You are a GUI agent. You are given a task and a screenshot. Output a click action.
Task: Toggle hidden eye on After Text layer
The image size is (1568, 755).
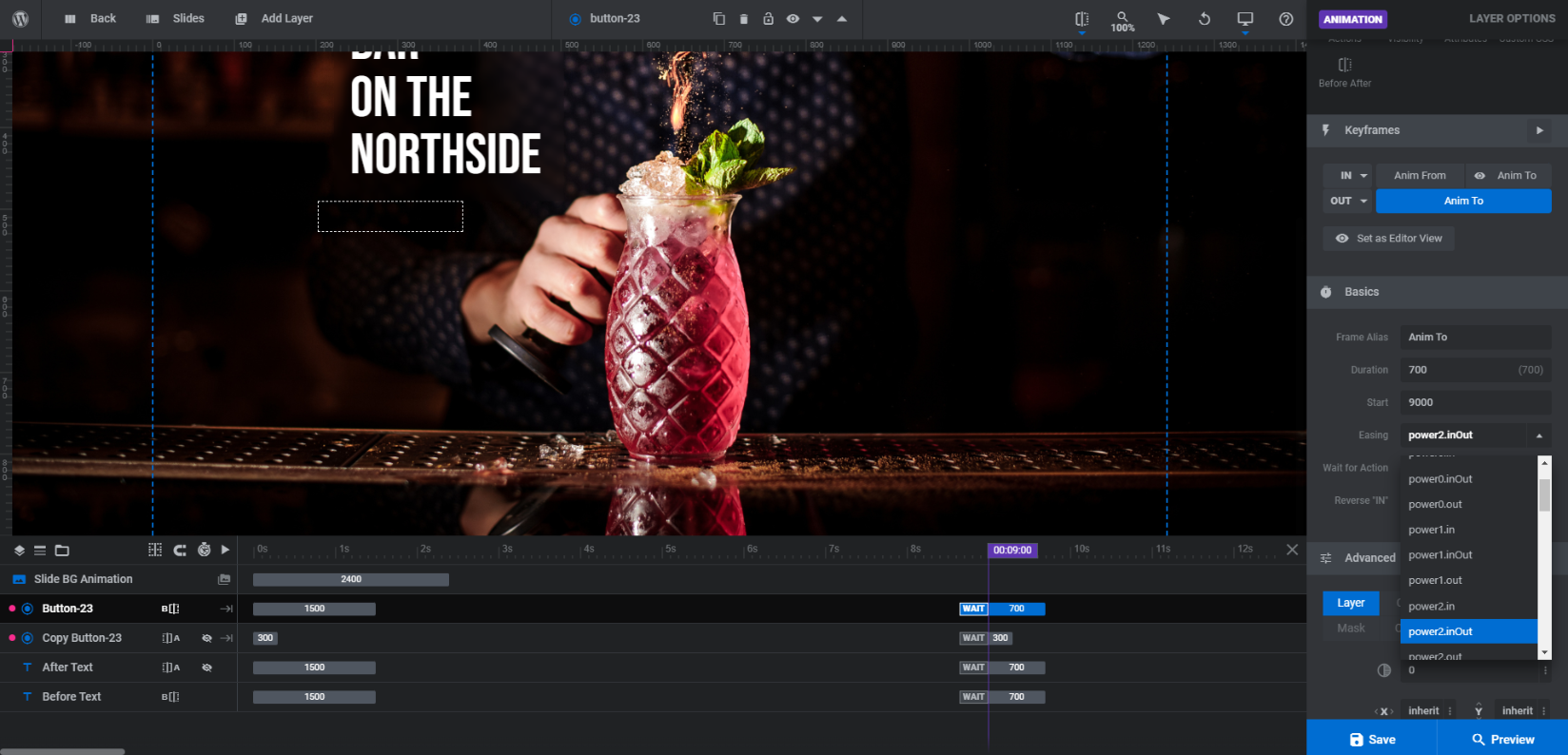click(x=206, y=668)
